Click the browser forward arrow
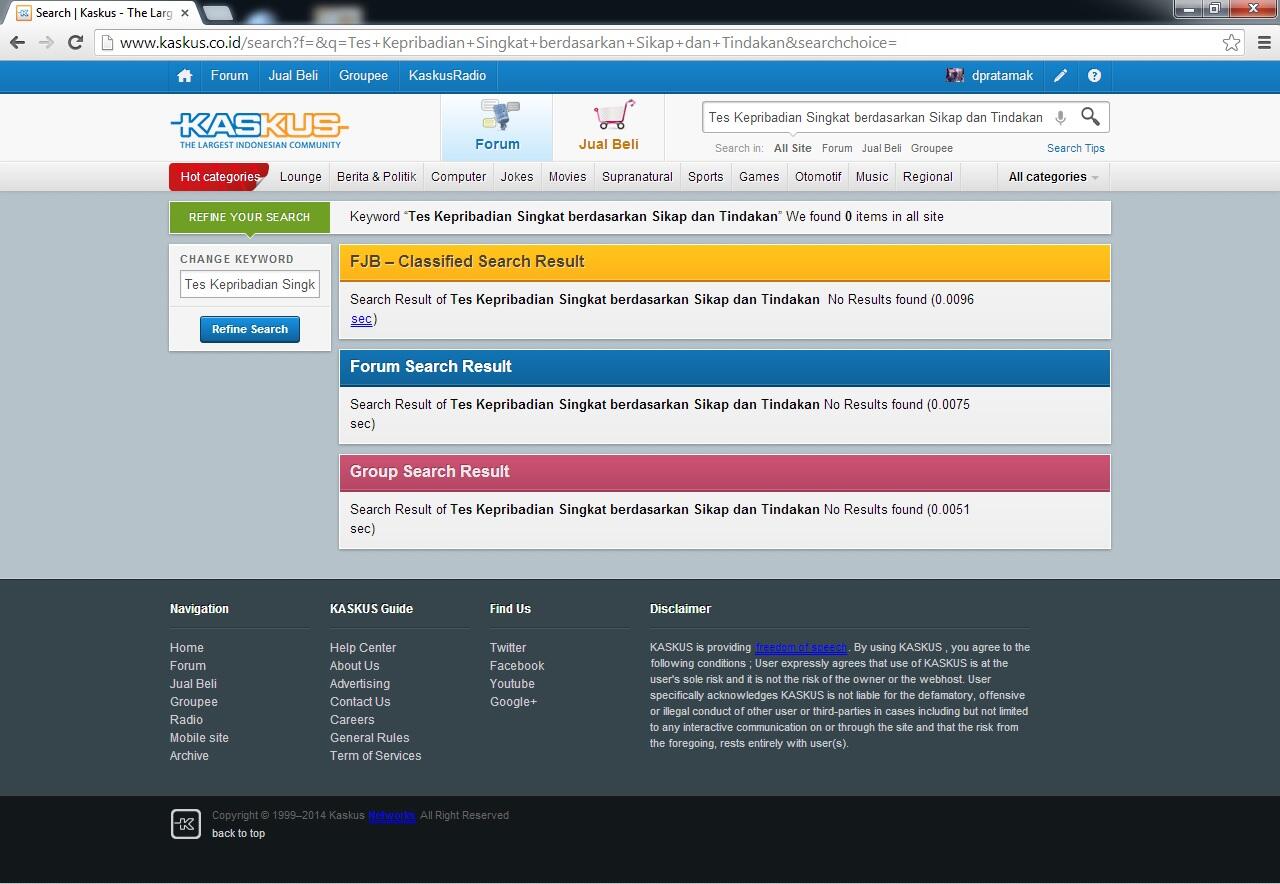 (x=46, y=42)
